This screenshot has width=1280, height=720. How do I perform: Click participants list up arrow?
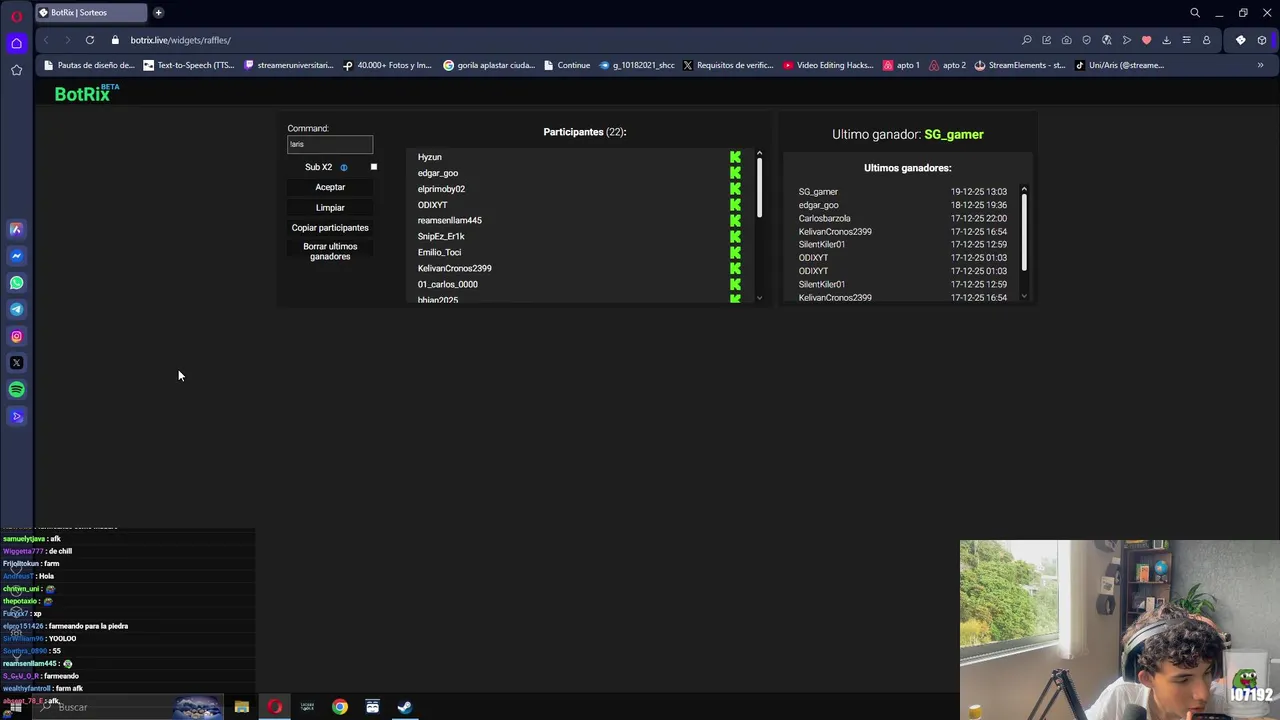tap(759, 154)
